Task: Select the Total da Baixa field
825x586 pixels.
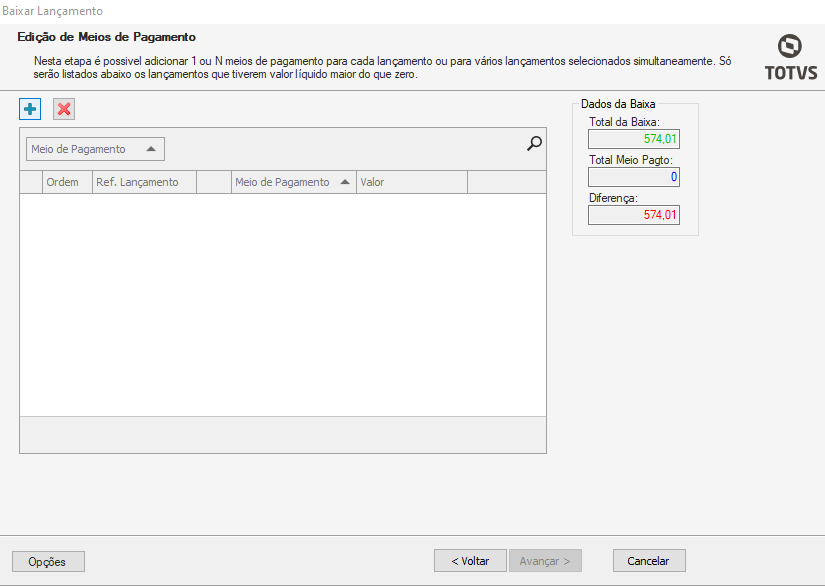Action: (633, 139)
